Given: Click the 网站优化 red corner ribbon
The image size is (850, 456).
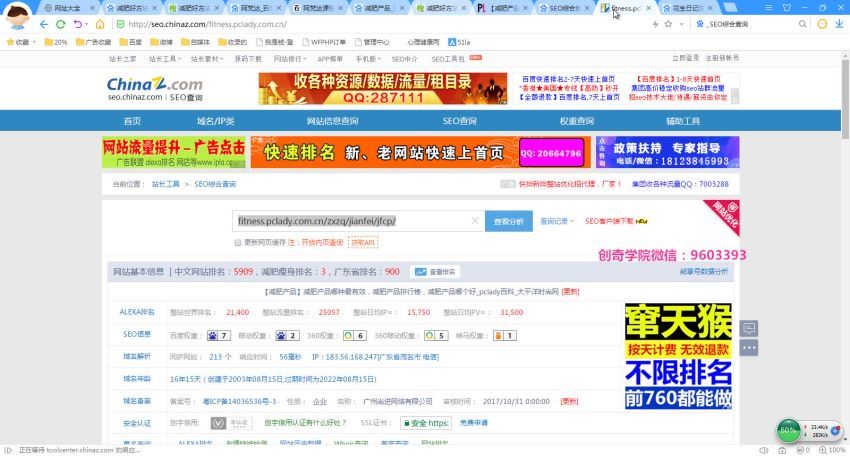Looking at the screenshot, I should (x=725, y=215).
